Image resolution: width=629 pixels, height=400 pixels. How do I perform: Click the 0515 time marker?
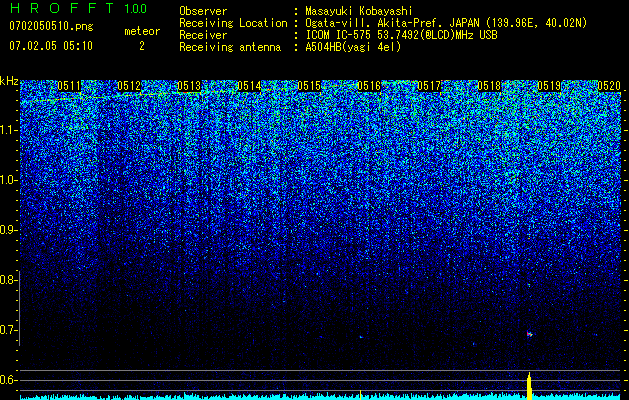click(309, 86)
